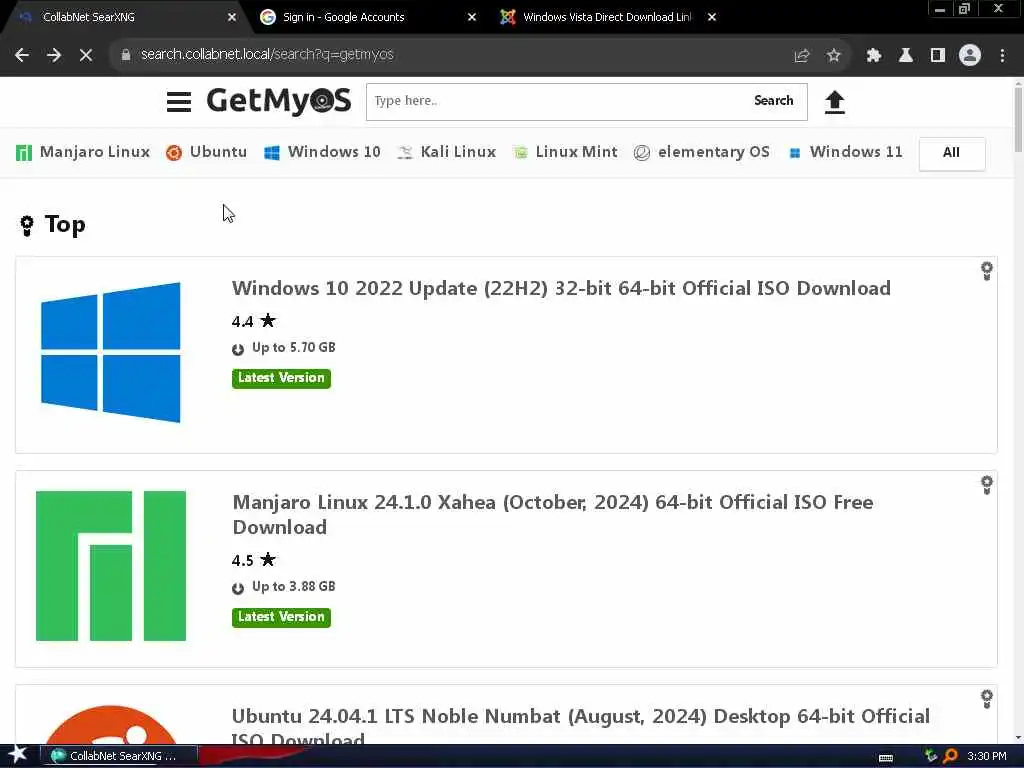Click the award icon on Manjaro card
The width and height of the screenshot is (1024, 768).
coord(987,485)
